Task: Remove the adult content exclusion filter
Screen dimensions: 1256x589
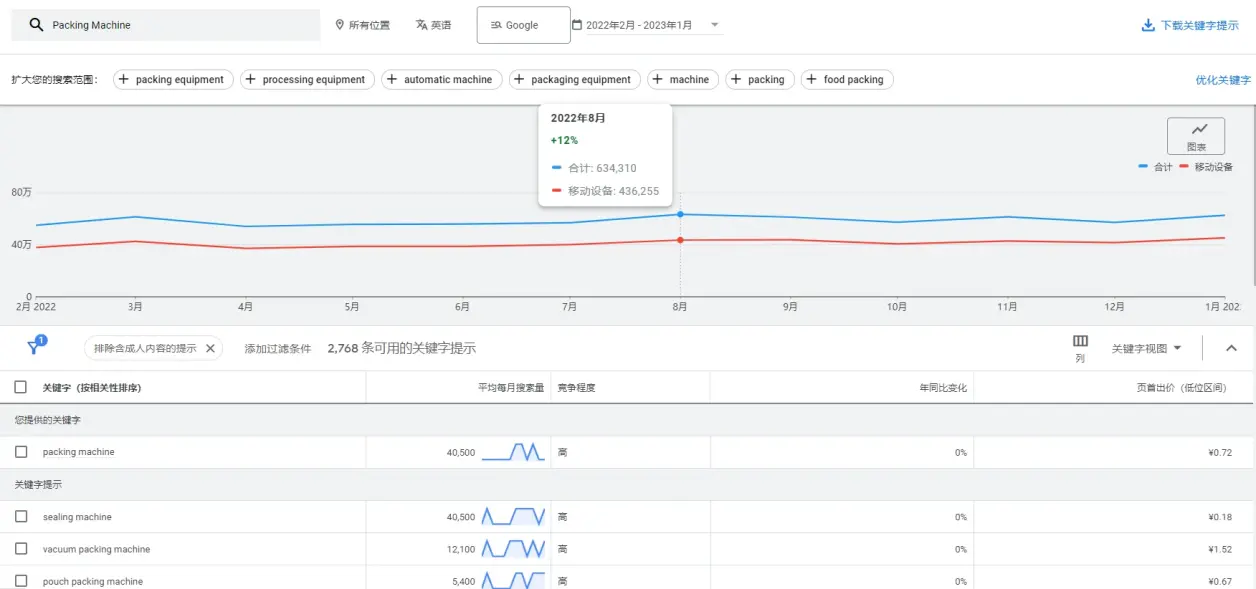Action: pyautogui.click(x=210, y=348)
